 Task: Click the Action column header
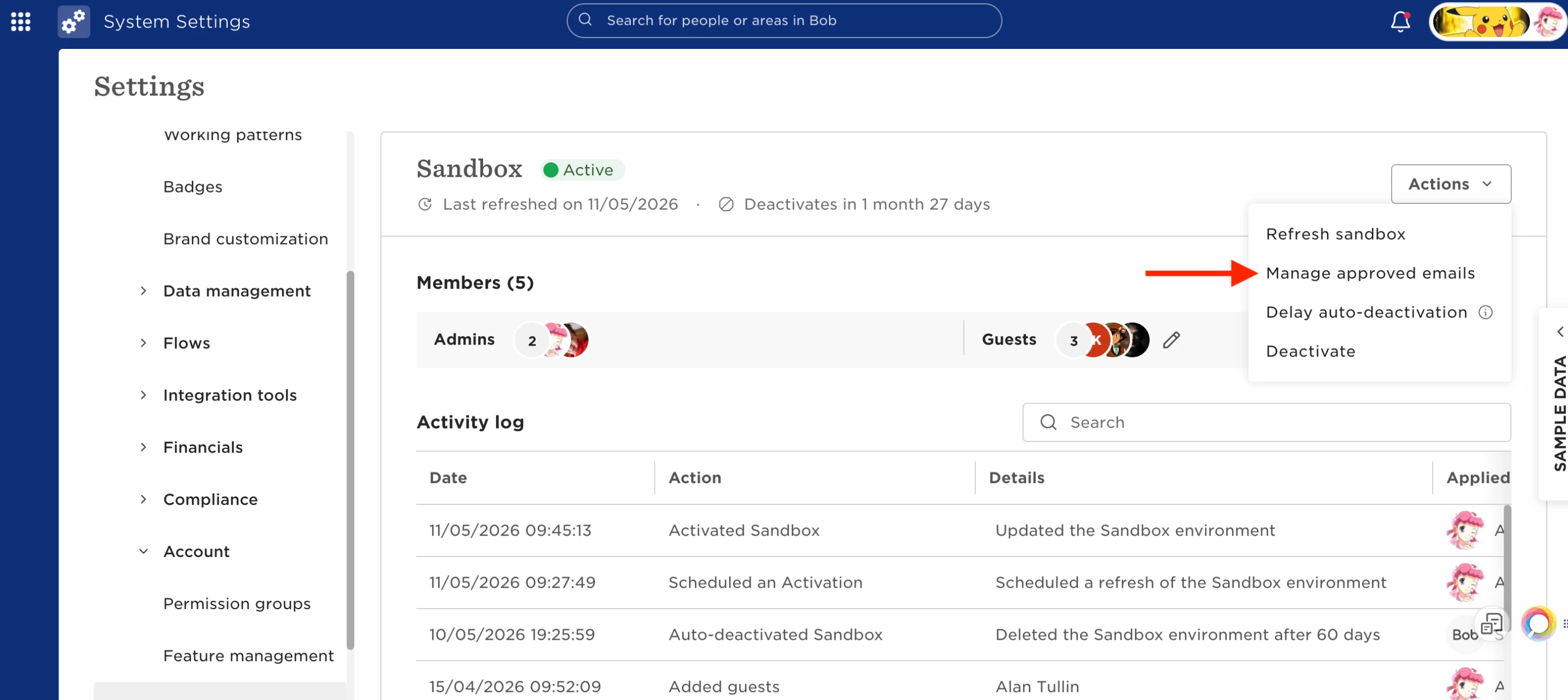[x=694, y=477]
